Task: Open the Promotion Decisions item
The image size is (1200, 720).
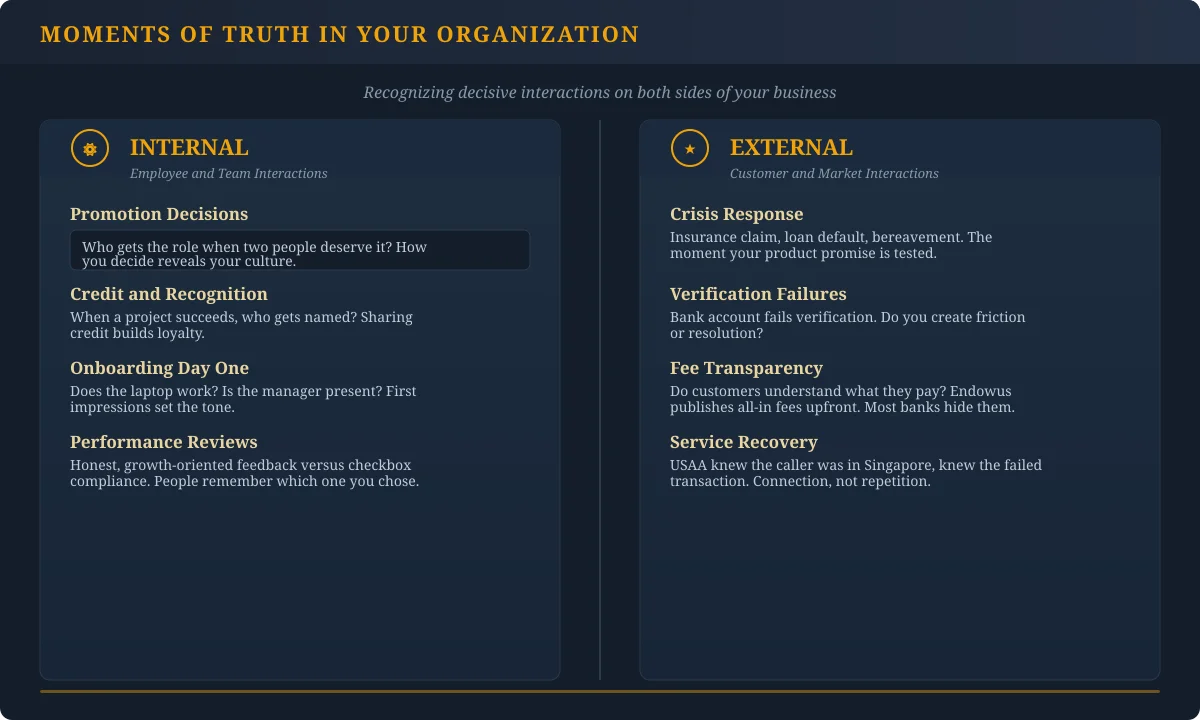Action: pos(159,214)
